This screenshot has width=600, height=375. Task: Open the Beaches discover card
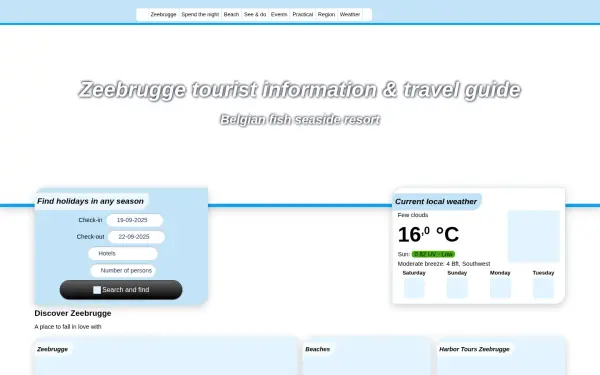(x=367, y=356)
